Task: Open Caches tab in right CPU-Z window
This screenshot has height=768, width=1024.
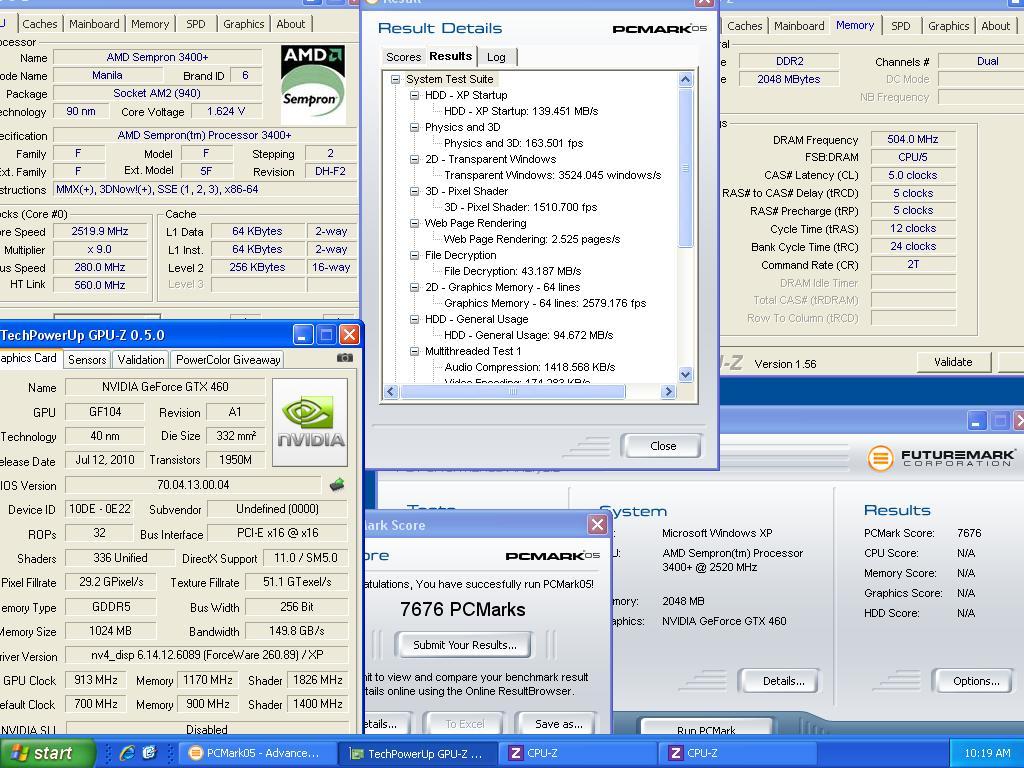Action: pos(744,26)
